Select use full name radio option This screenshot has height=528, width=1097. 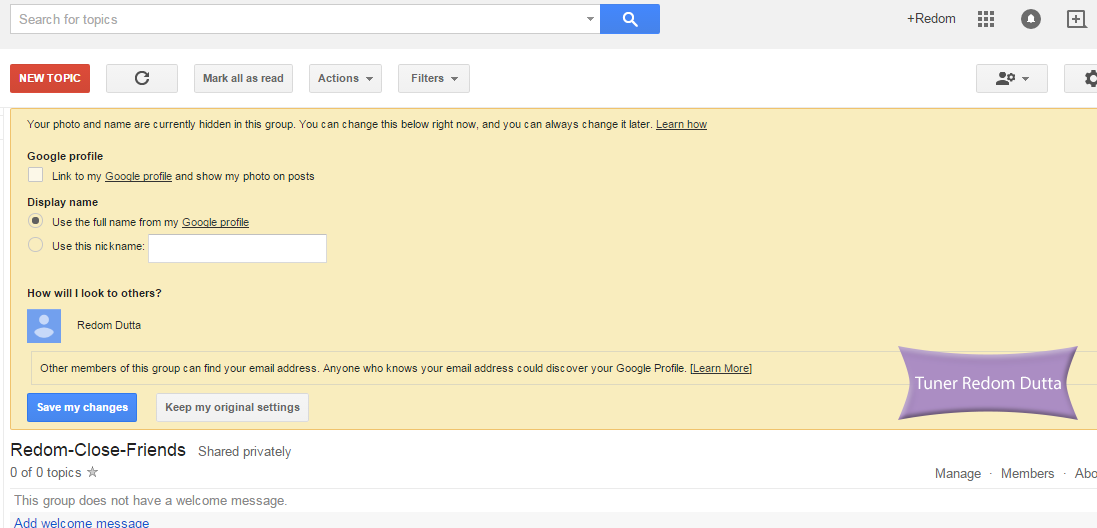[36, 221]
